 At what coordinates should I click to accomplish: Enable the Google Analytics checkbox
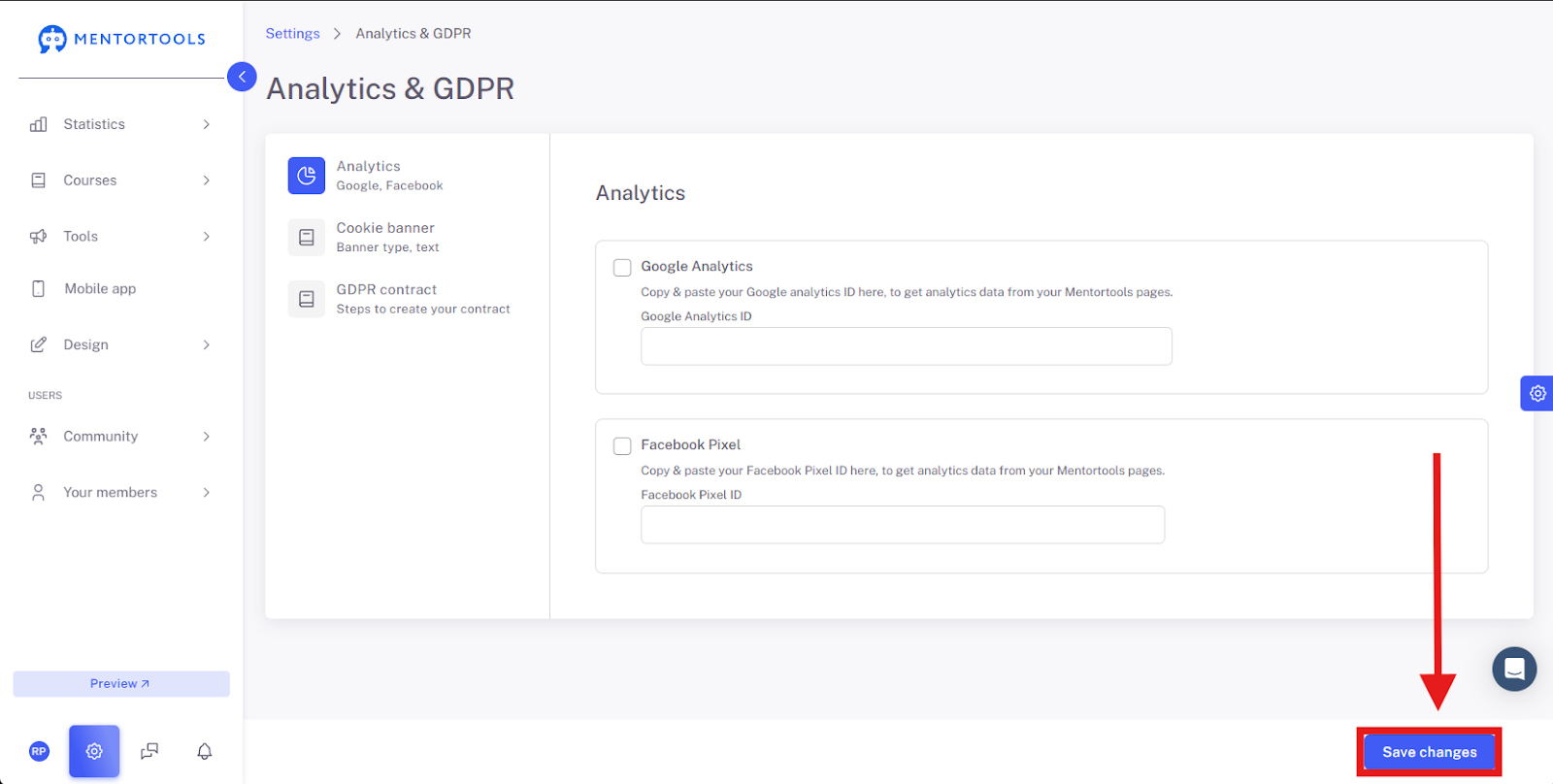coord(622,268)
